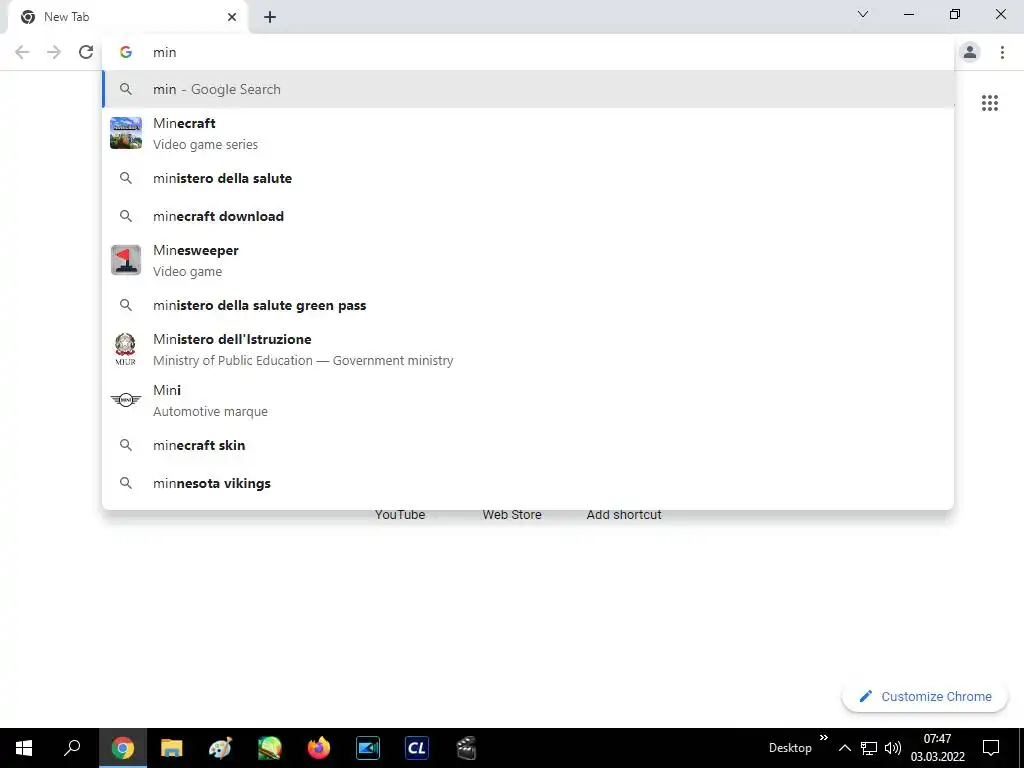This screenshot has height=768, width=1024.
Task: Open the blue screen-capture app on the taskbar
Action: pos(368,748)
